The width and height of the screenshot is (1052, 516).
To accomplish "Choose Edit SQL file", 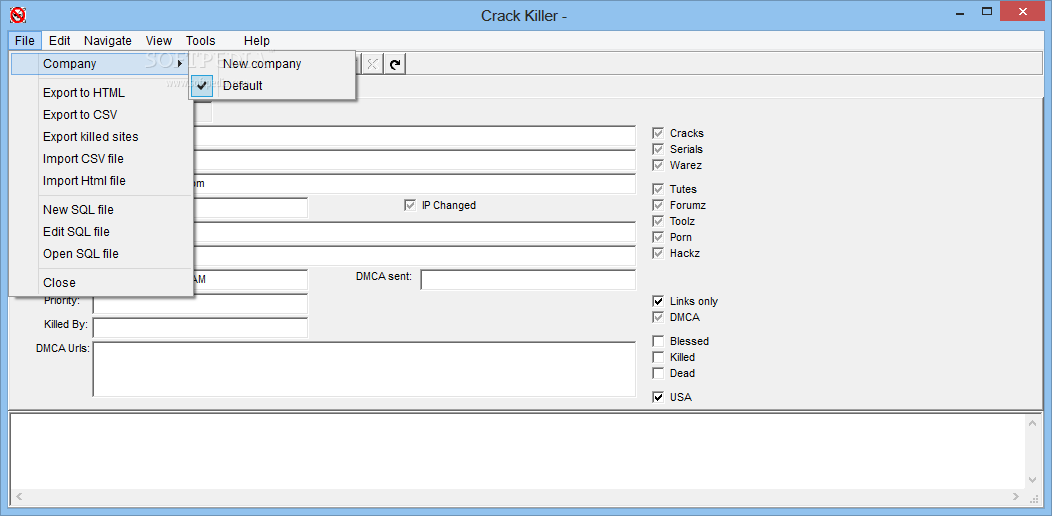I will (x=102, y=231).
